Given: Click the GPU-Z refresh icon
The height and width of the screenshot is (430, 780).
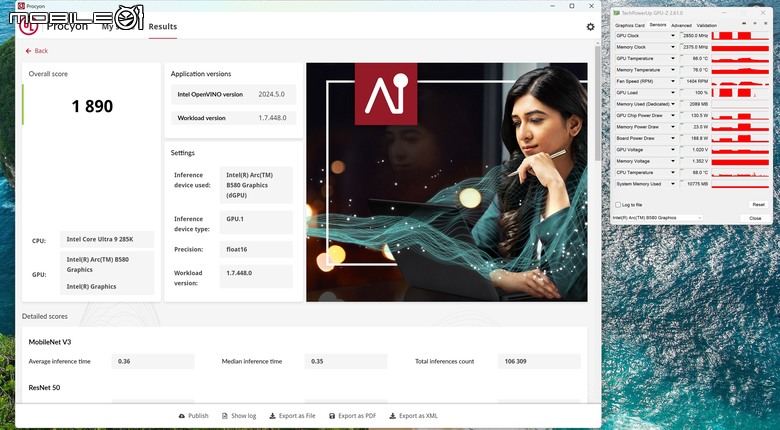Looking at the screenshot, I should (x=755, y=24).
